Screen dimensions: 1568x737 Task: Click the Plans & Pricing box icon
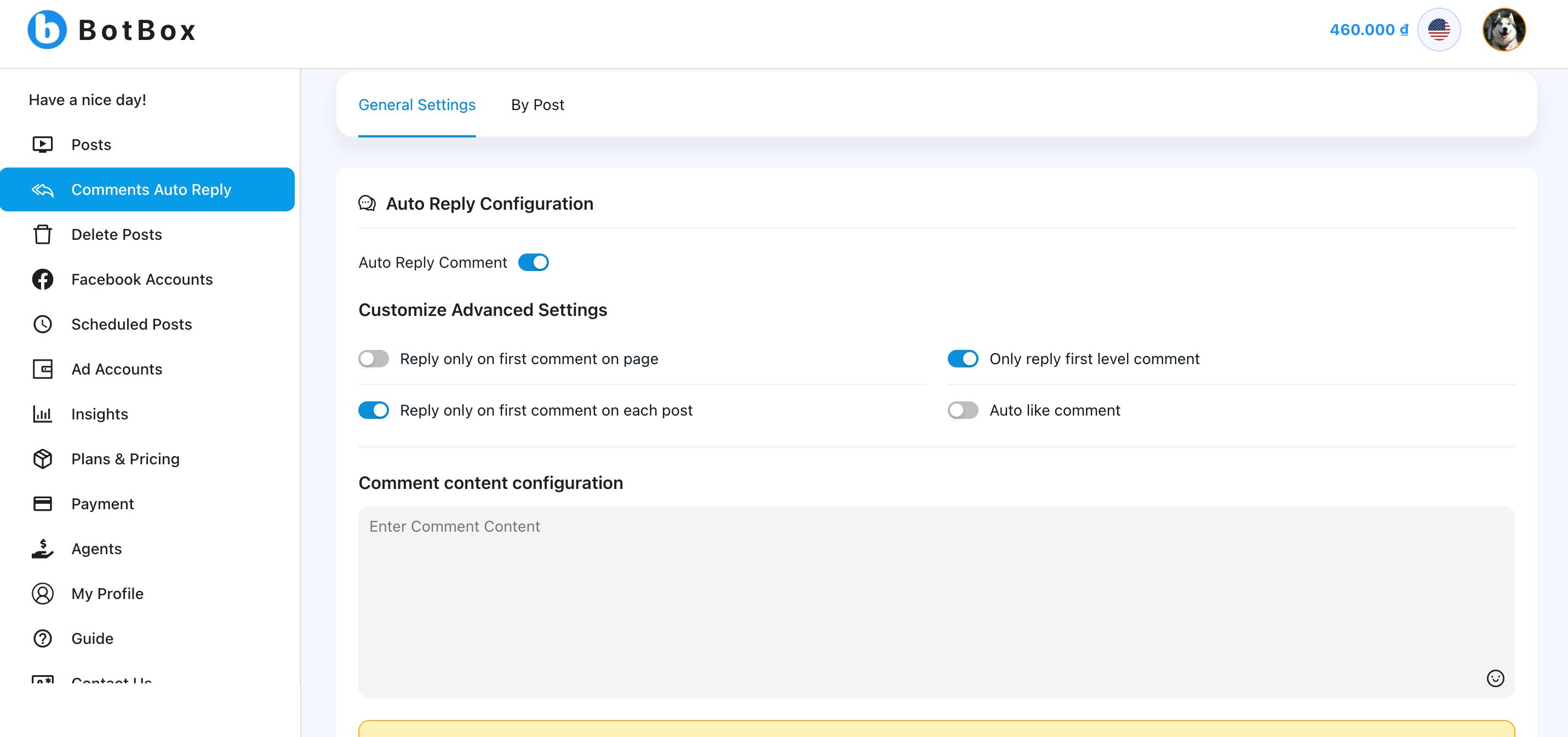(43, 459)
